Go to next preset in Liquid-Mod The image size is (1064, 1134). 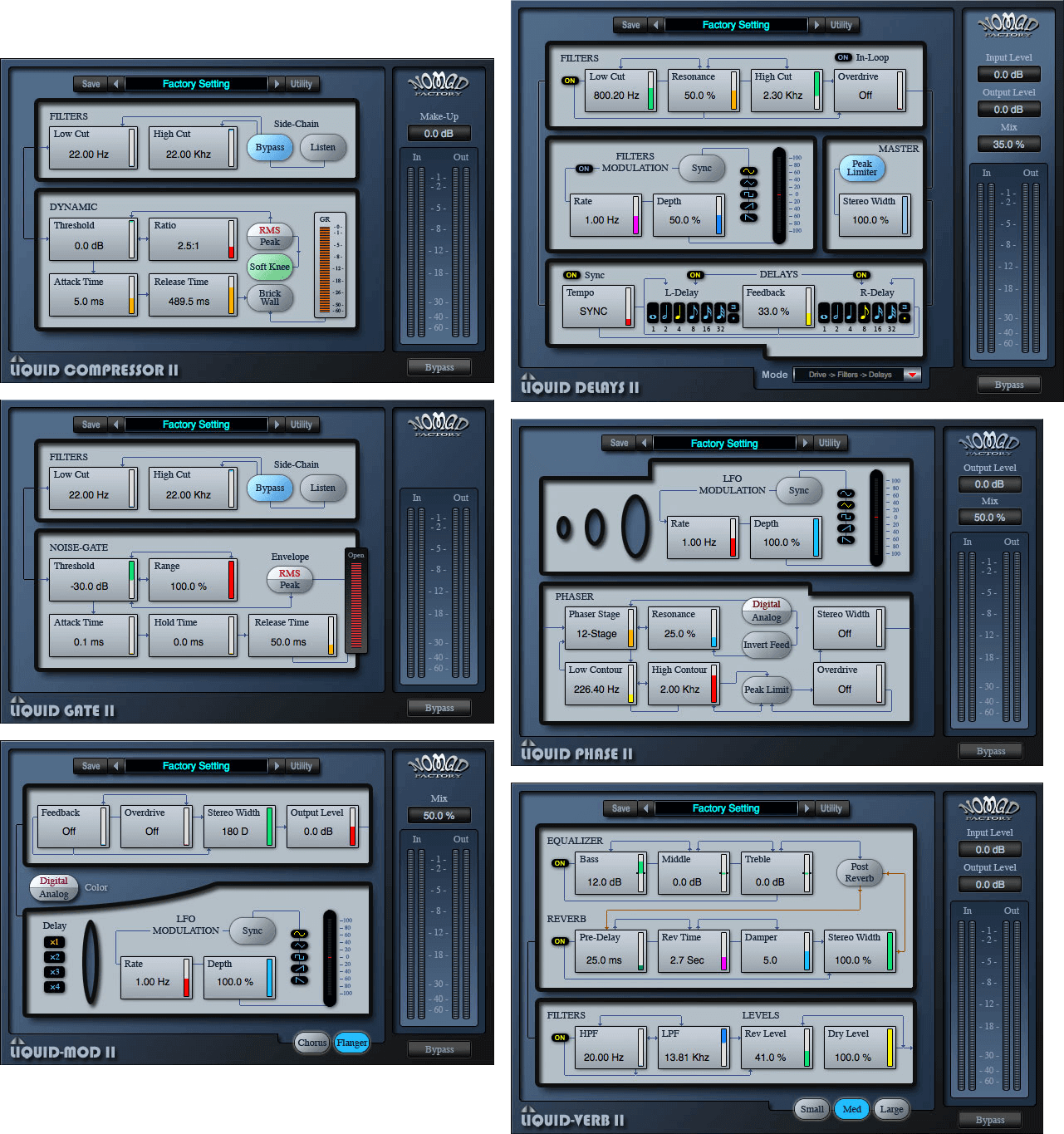click(x=277, y=766)
